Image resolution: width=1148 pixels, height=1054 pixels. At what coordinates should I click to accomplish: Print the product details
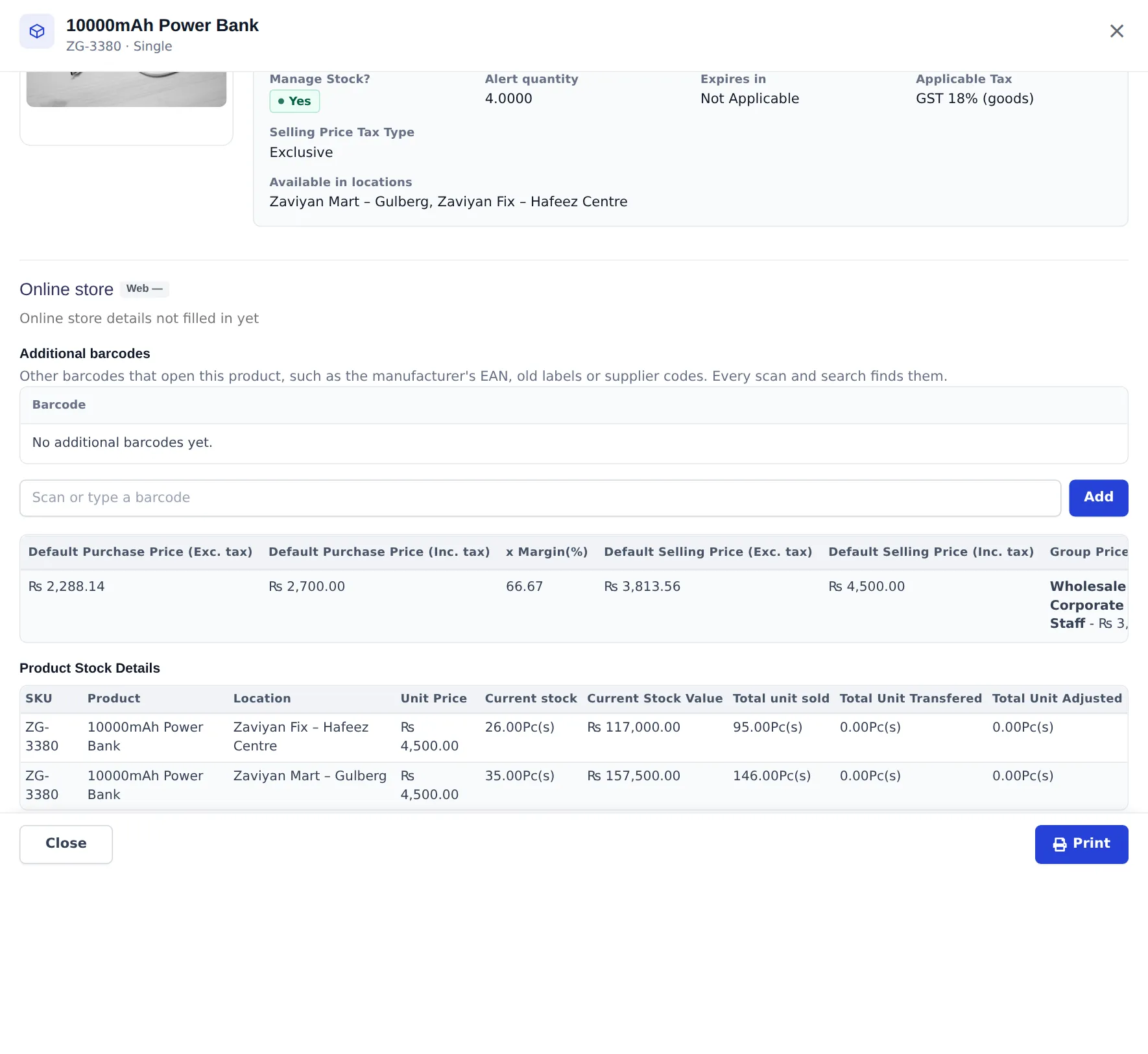click(1081, 844)
